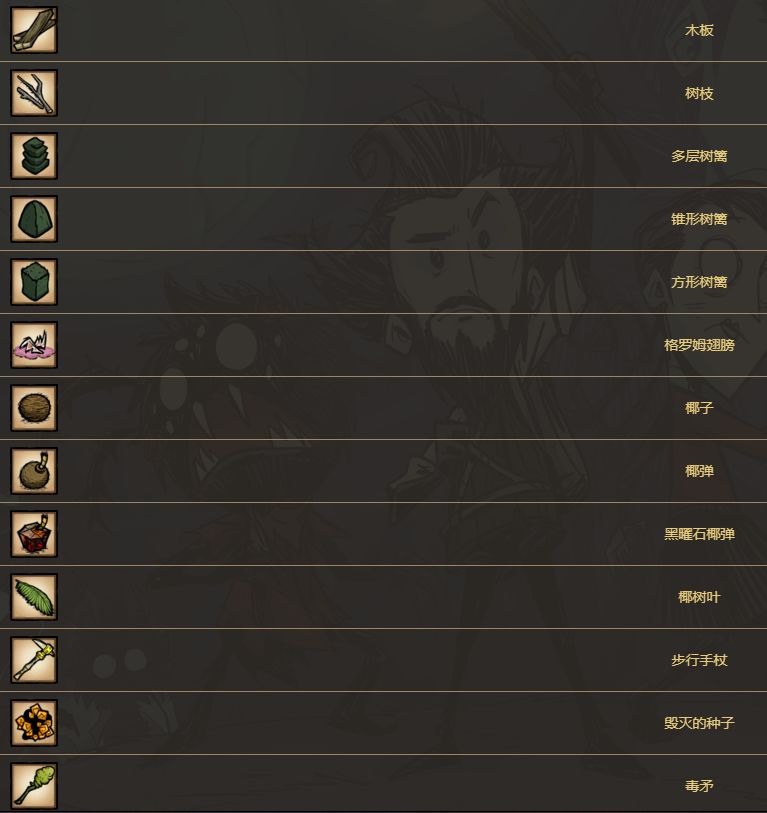Image resolution: width=767 pixels, height=813 pixels.
Task: Select the cone hedge (锥形树篱) icon
Action: (34, 219)
